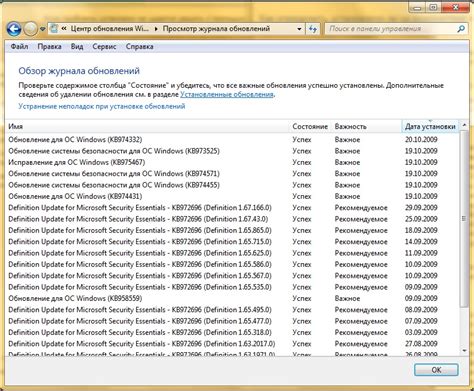Select the Definition 1.65.535.0 row
474x391 pixels.
pos(232,287)
